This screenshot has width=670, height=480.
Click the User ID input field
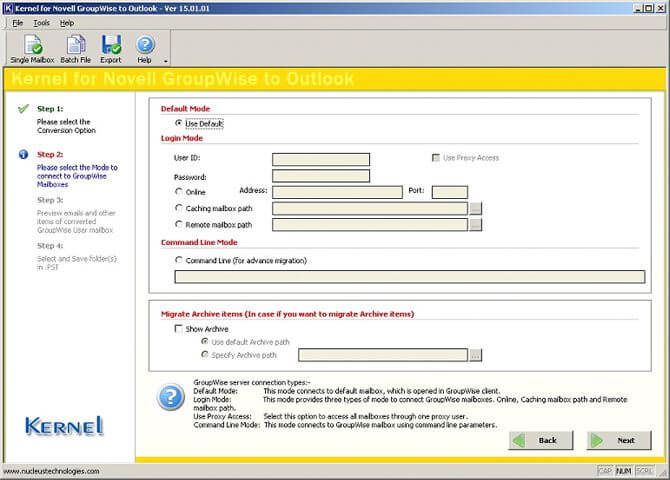(x=321, y=159)
